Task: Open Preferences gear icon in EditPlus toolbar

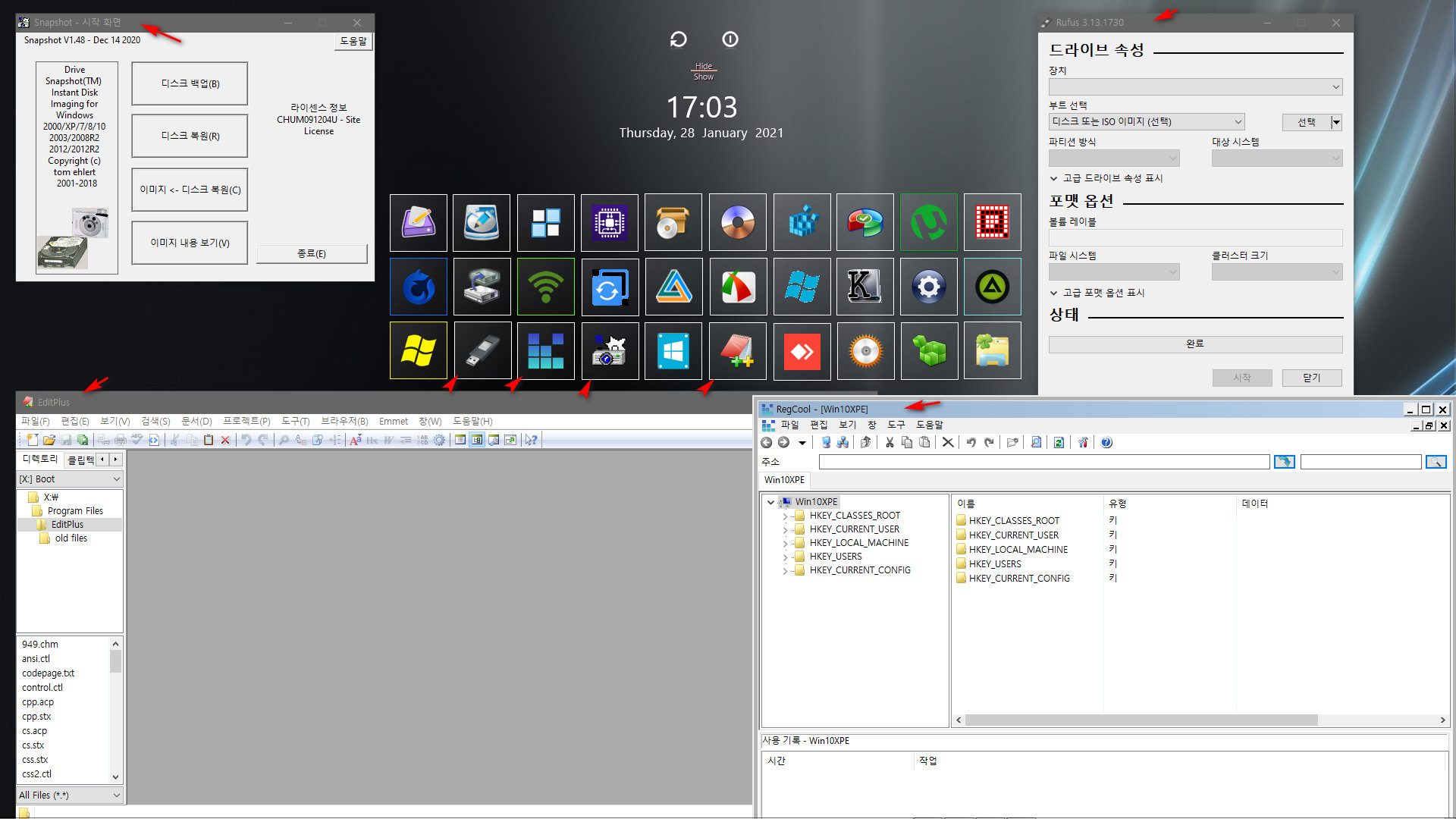Action: pos(439,440)
